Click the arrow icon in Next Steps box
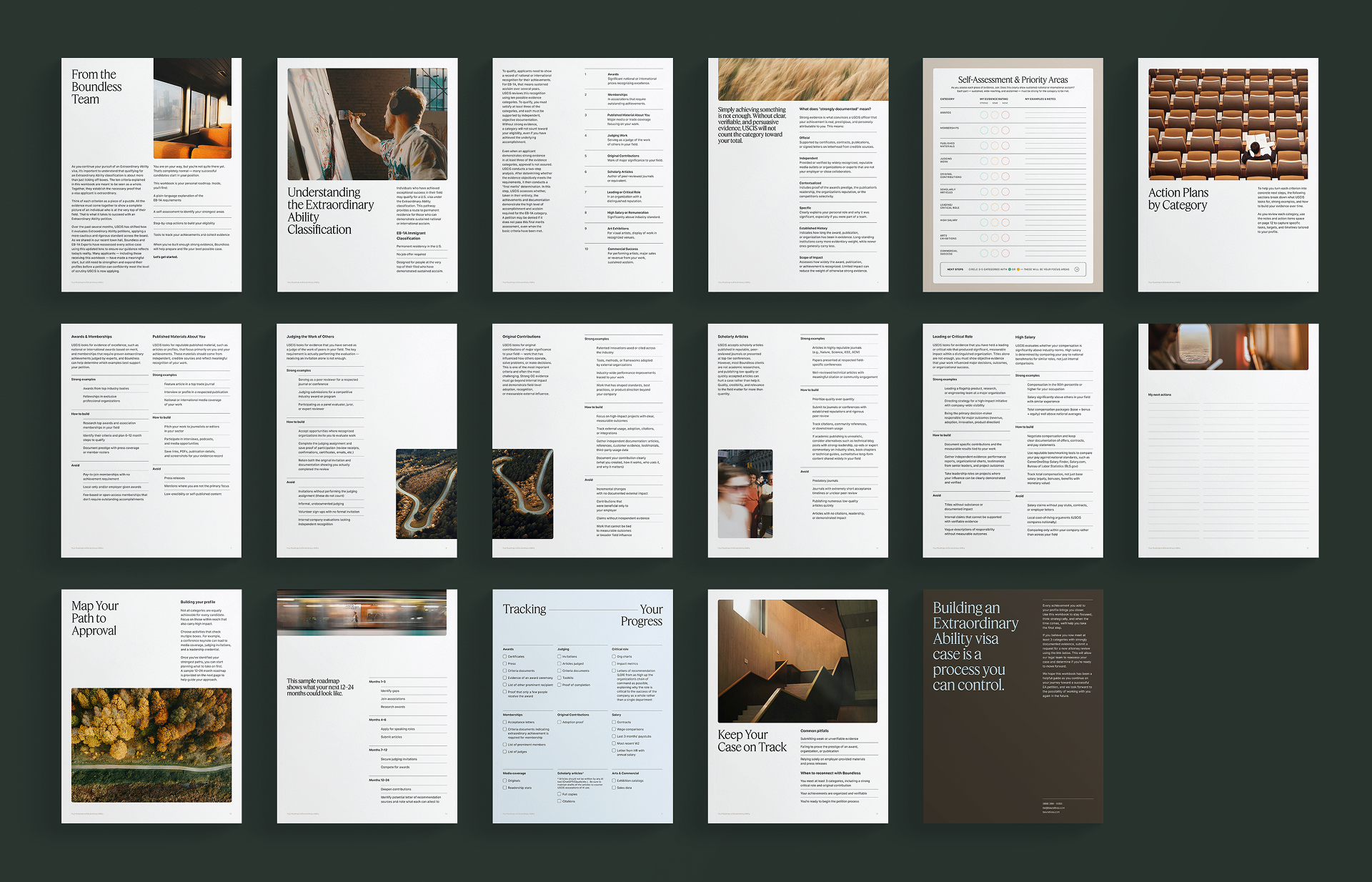The image size is (1372, 882). [x=1077, y=269]
